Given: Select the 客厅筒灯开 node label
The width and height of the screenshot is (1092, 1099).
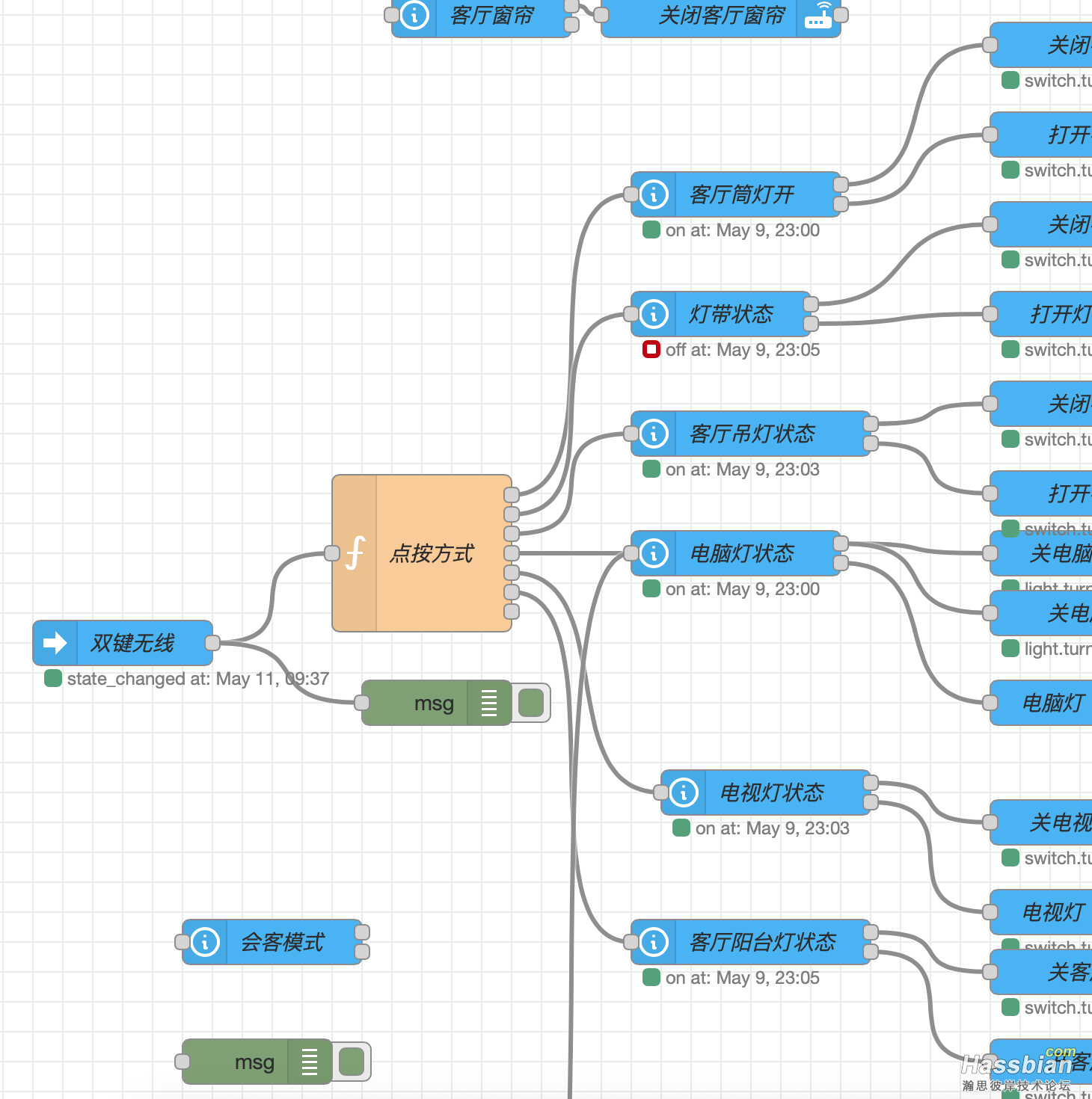Looking at the screenshot, I should pyautogui.click(x=741, y=194).
